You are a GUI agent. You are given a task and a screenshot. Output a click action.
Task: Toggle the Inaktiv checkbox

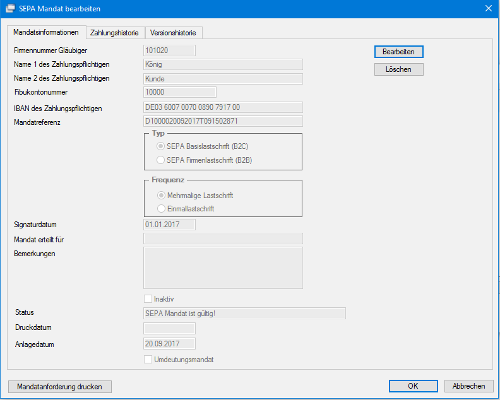(x=148, y=299)
